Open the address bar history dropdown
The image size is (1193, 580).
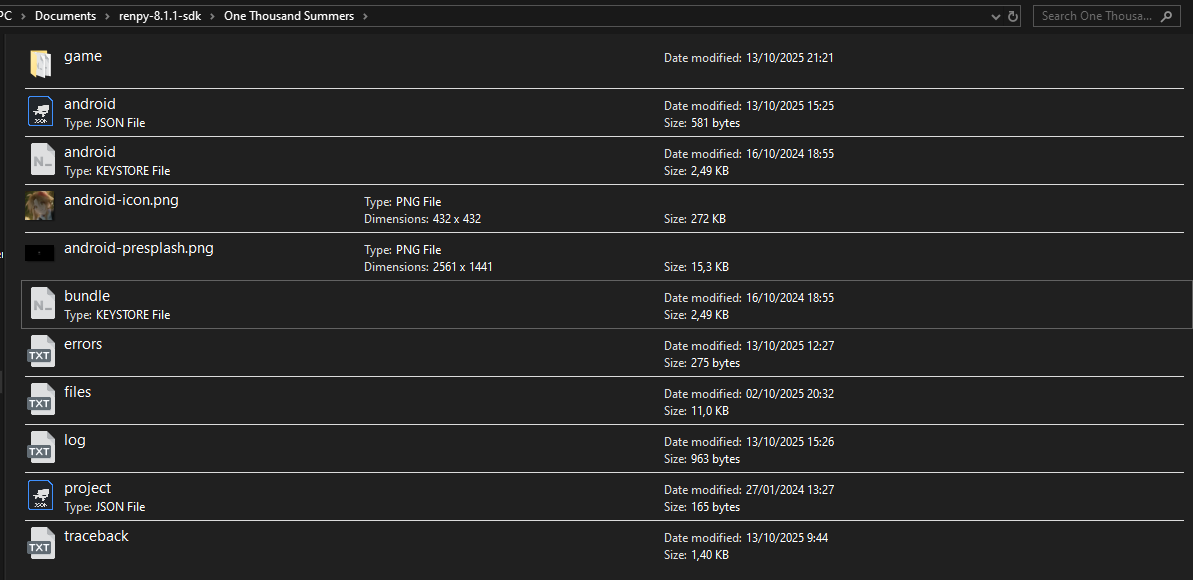point(995,16)
